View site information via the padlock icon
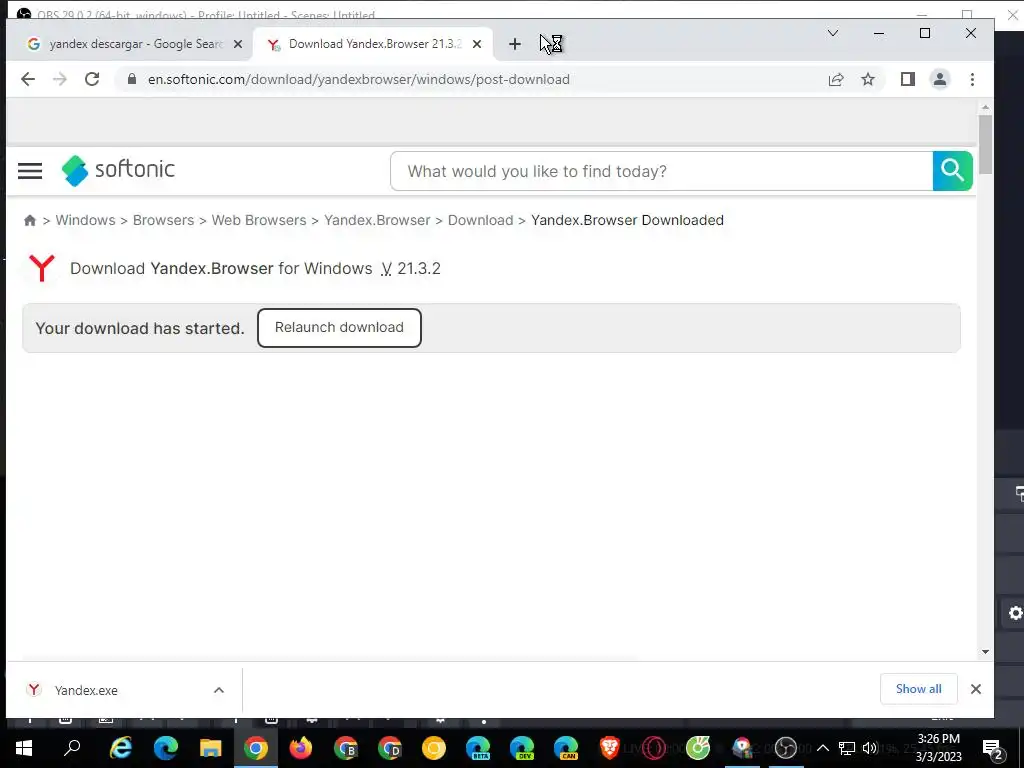The height and width of the screenshot is (768, 1024). [x=132, y=79]
